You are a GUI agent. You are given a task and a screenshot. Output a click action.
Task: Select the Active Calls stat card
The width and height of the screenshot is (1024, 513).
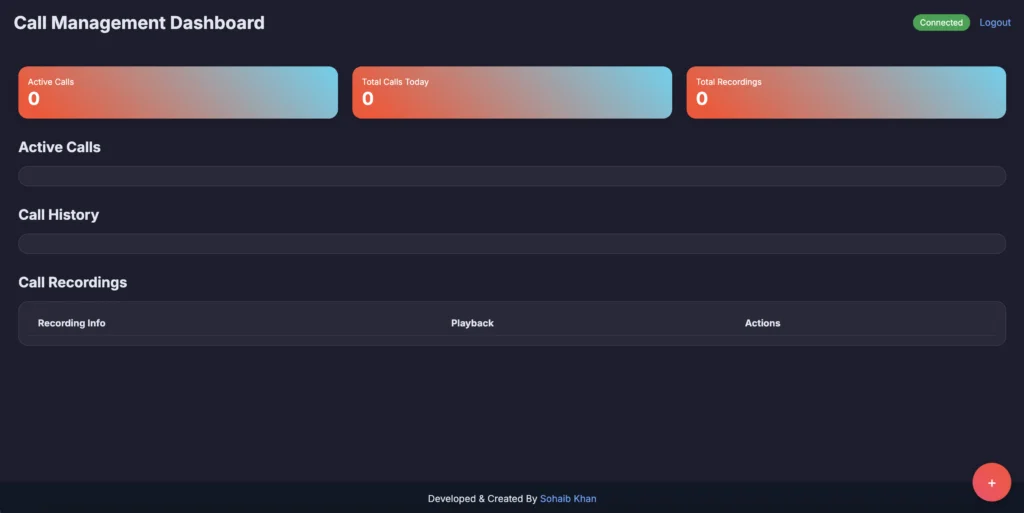pos(178,92)
